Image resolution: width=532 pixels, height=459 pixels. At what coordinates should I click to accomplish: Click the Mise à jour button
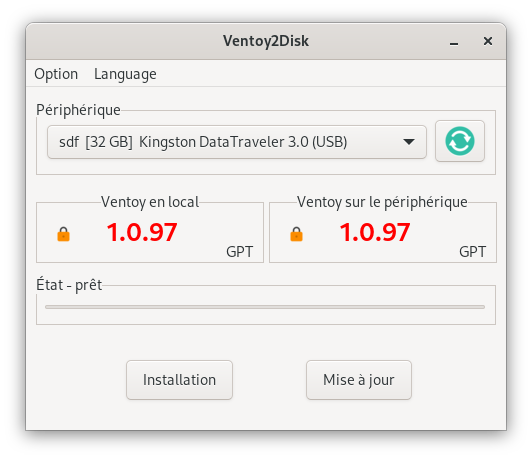(359, 380)
